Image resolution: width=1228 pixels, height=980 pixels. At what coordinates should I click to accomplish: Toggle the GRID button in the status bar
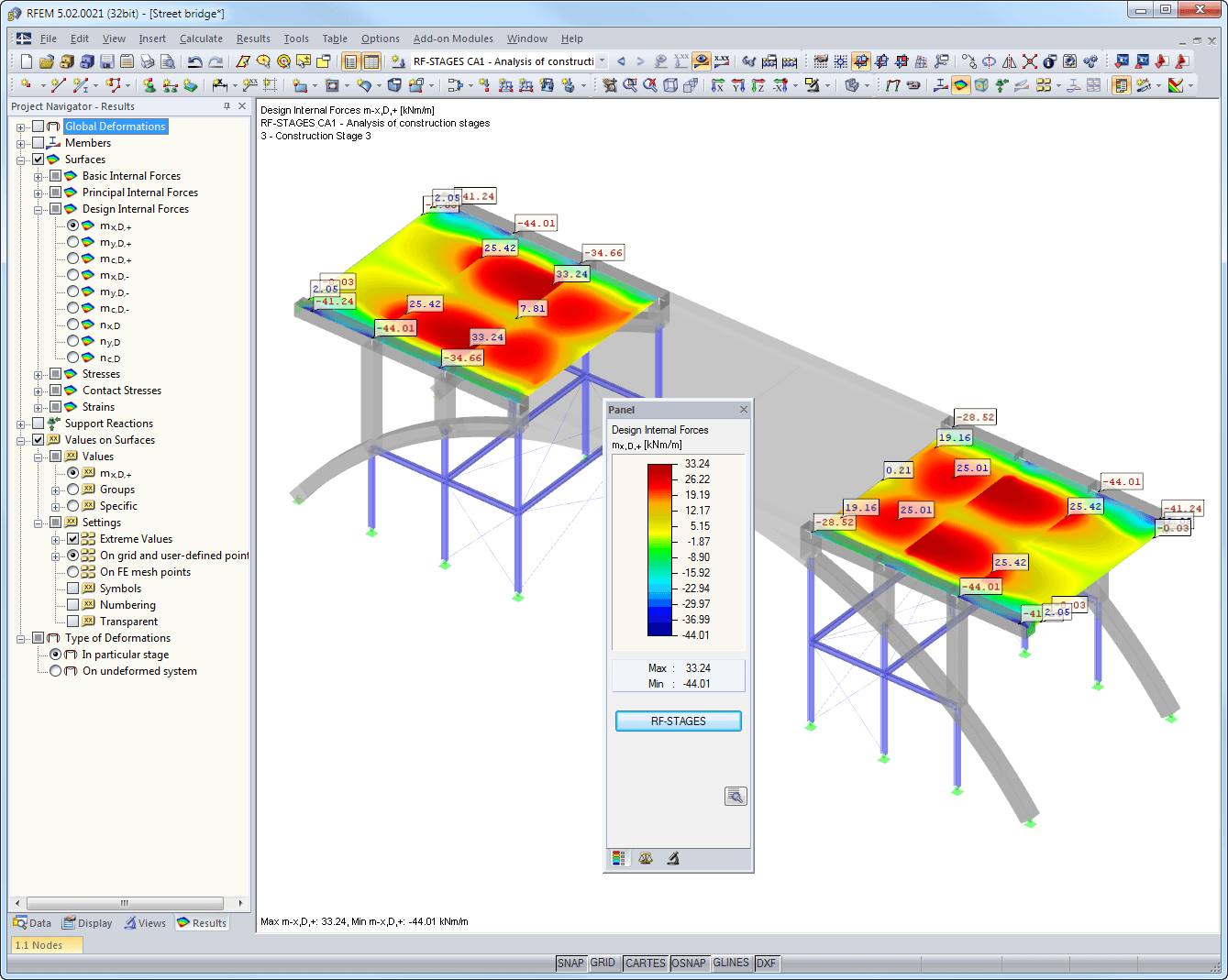click(603, 963)
